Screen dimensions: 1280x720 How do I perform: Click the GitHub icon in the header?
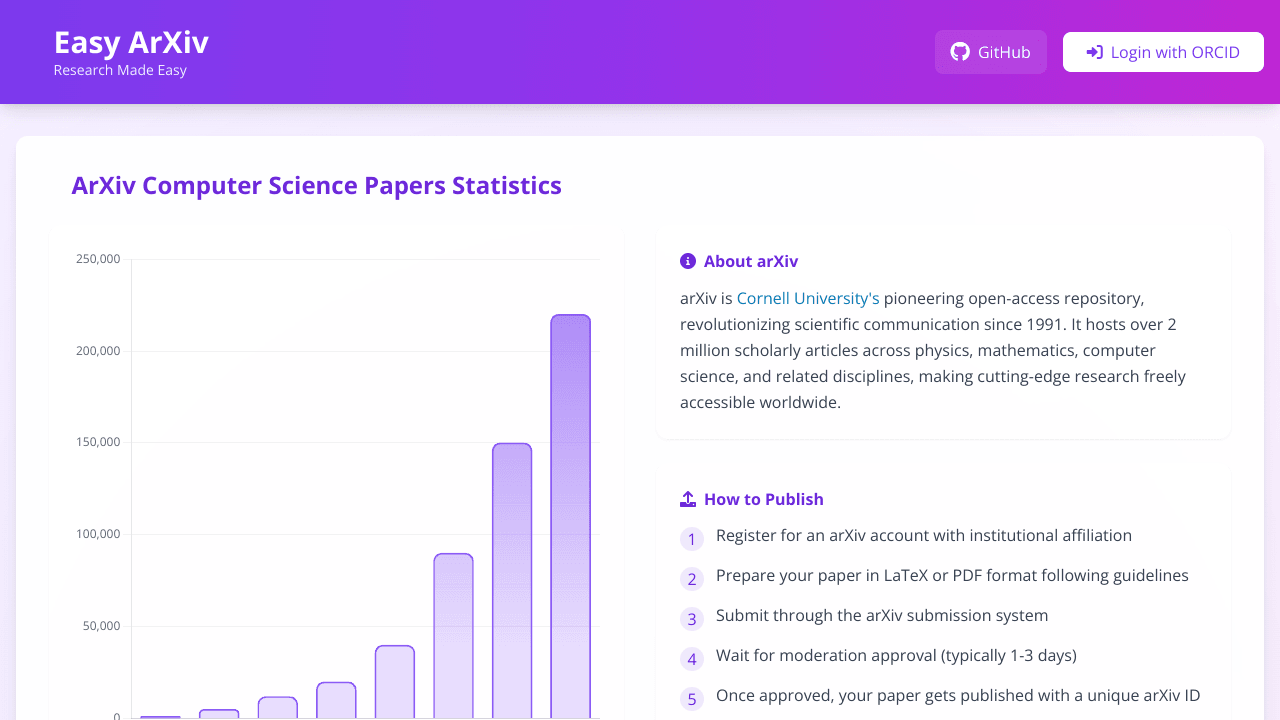pos(959,51)
